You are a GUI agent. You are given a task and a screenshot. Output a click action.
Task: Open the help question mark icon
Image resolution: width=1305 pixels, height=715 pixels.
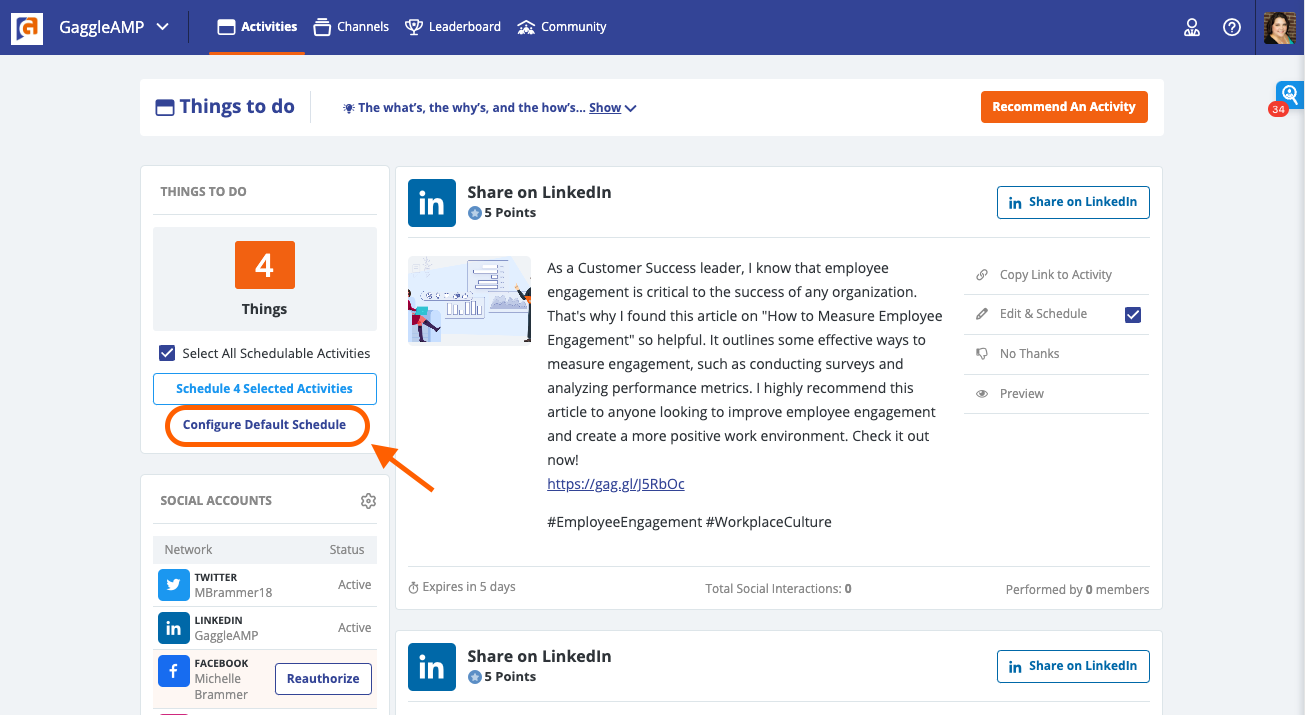(1232, 27)
